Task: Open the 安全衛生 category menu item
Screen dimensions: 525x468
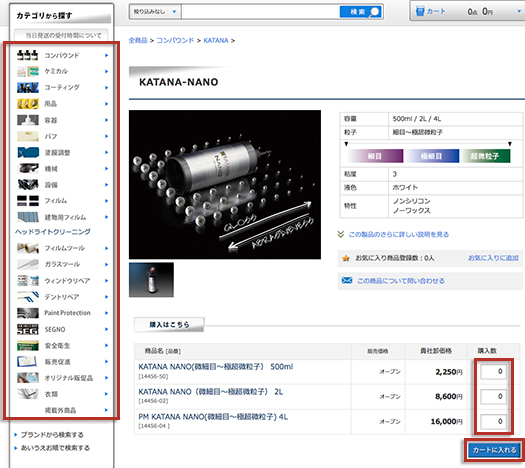Action: pos(63,345)
